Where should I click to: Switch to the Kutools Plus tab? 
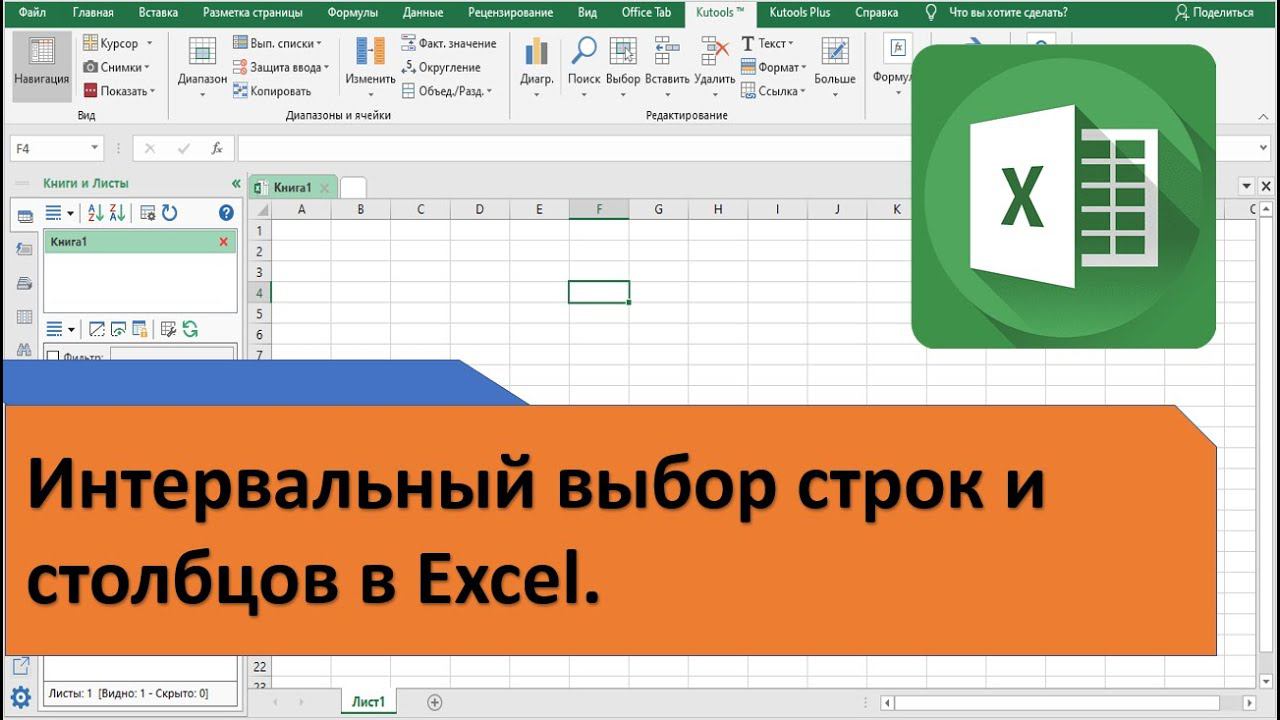[800, 13]
